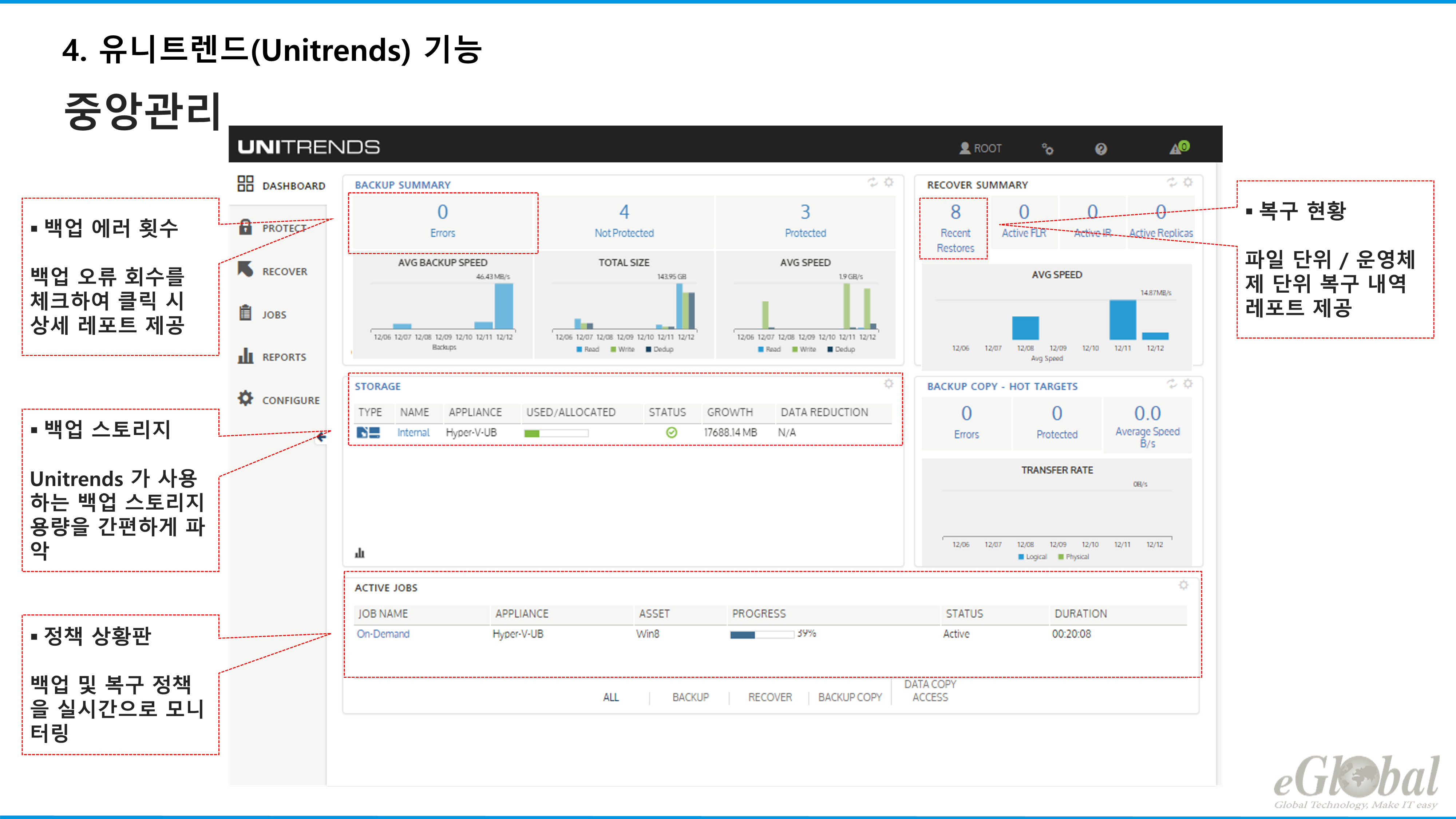Open the help question mark icon
Viewport: 1456px width, 819px height.
tap(1100, 149)
